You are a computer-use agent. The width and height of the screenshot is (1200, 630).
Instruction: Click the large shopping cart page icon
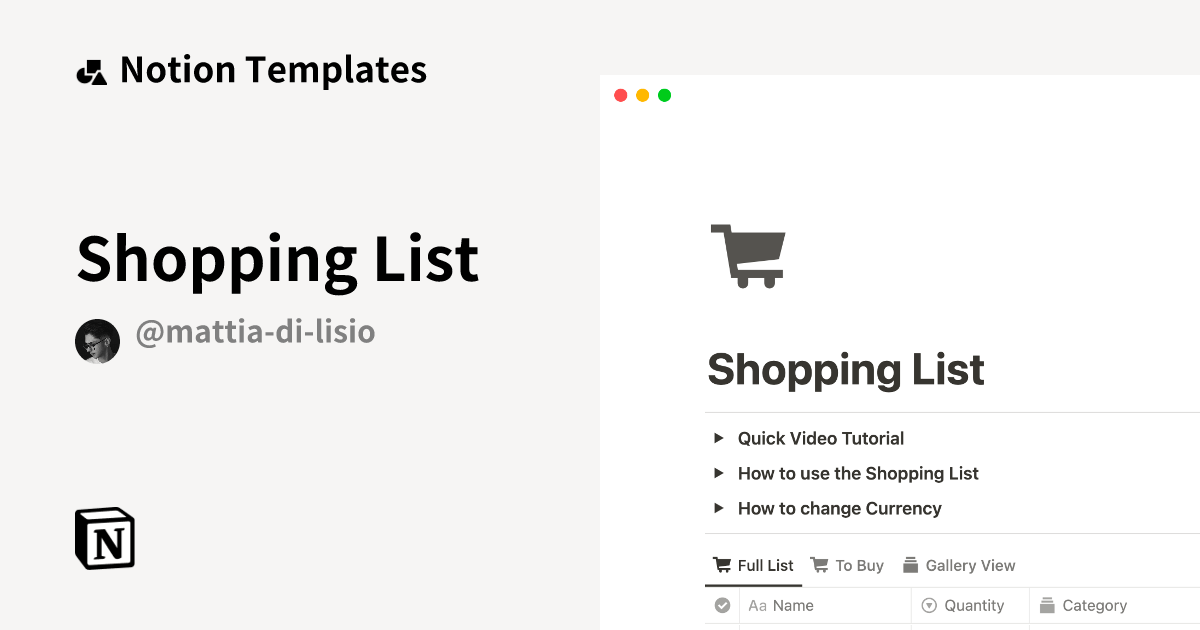tap(748, 256)
